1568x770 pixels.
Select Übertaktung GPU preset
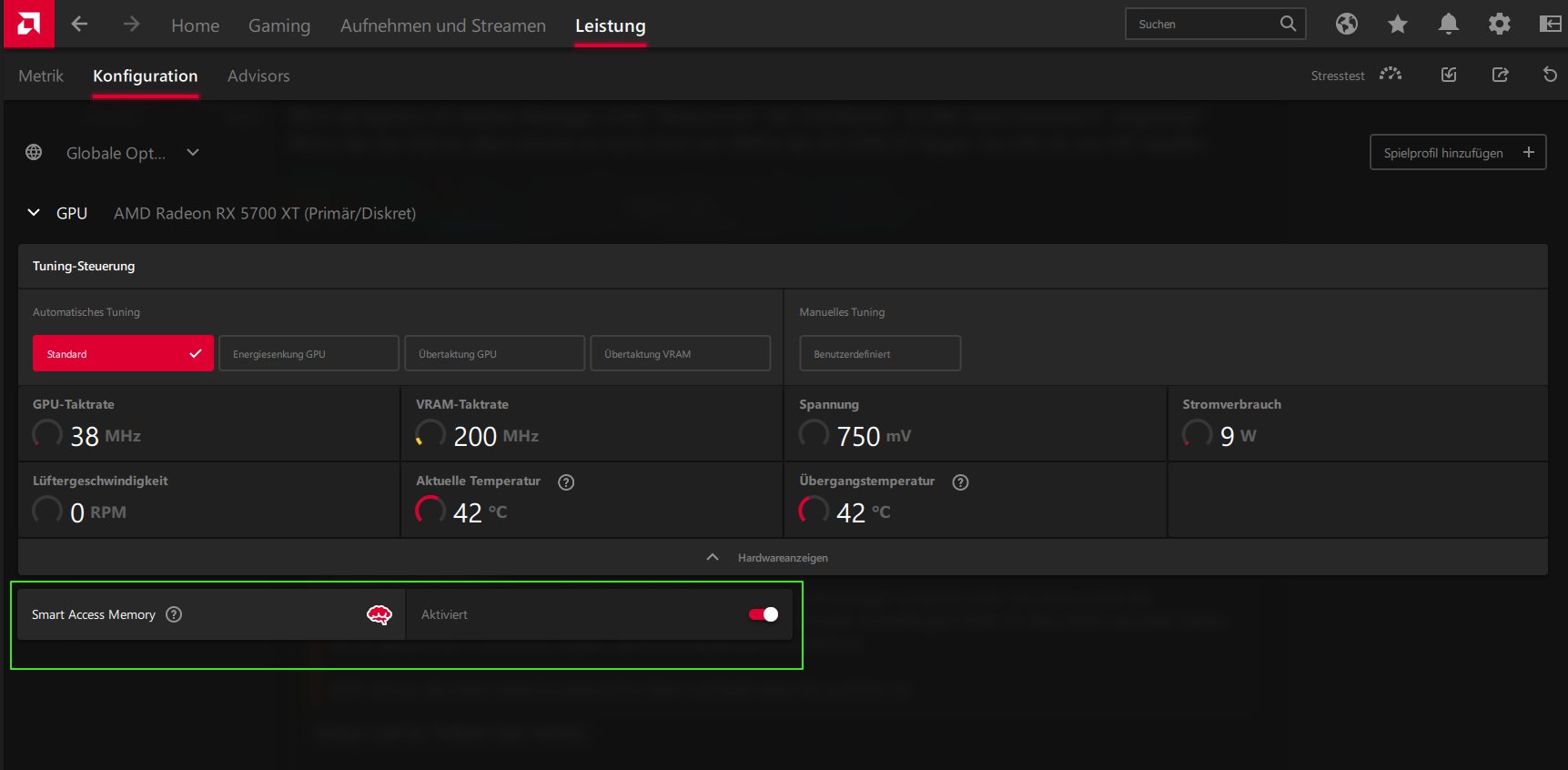(494, 353)
